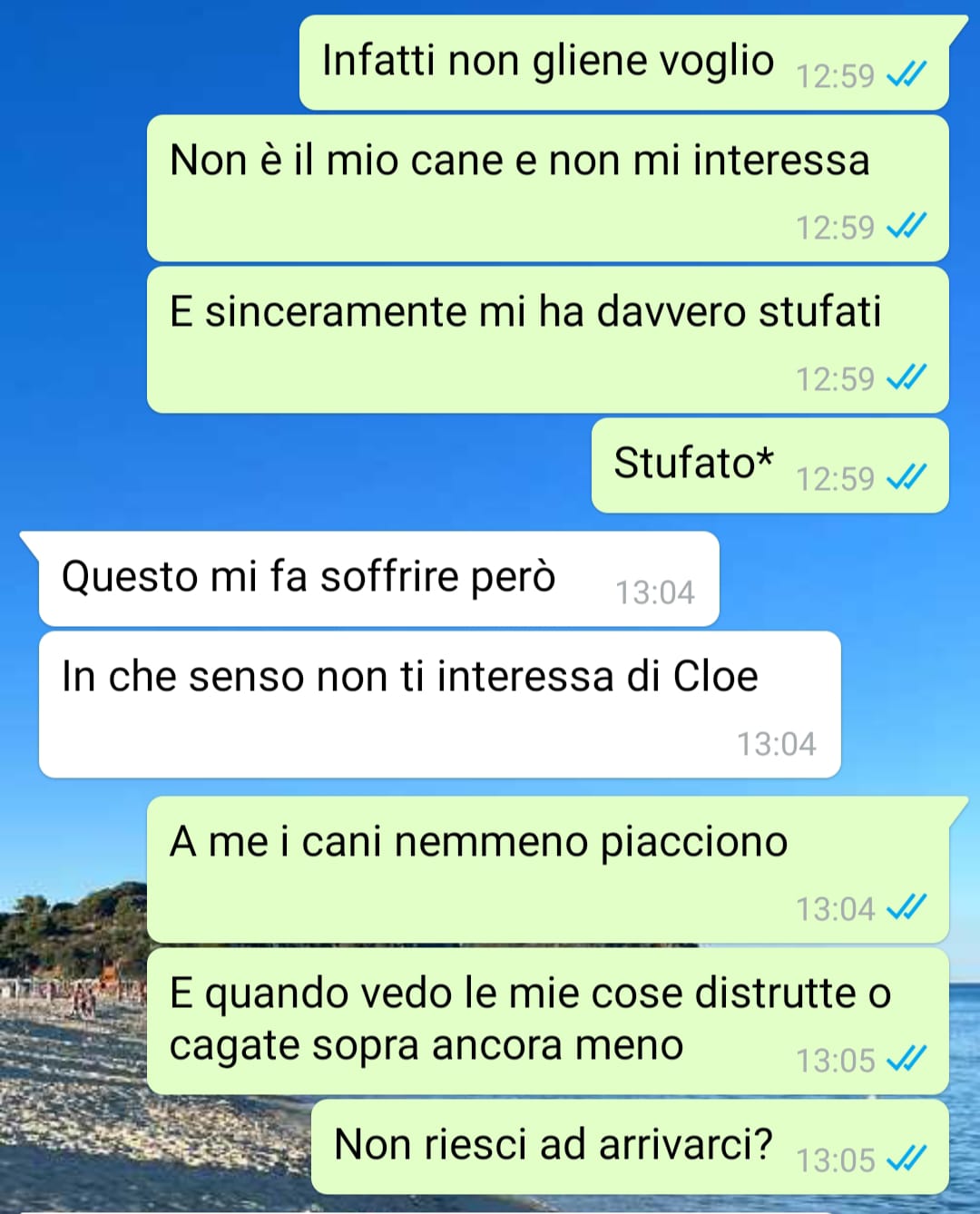980x1214 pixels.
Task: Select the 'E sinceramente mi ha davvero stufati' message
Action: coord(548,340)
